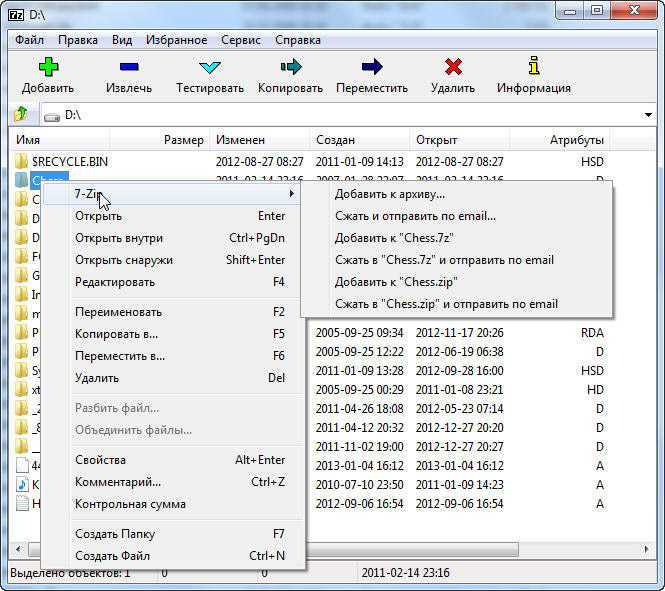Choose Копировать в... in context menu
The height and width of the screenshot is (591, 665).
[x=172, y=334]
